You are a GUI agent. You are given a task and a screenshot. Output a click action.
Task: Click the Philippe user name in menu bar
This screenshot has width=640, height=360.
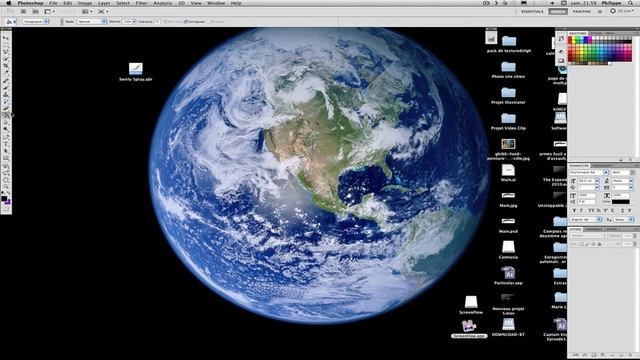click(612, 3)
